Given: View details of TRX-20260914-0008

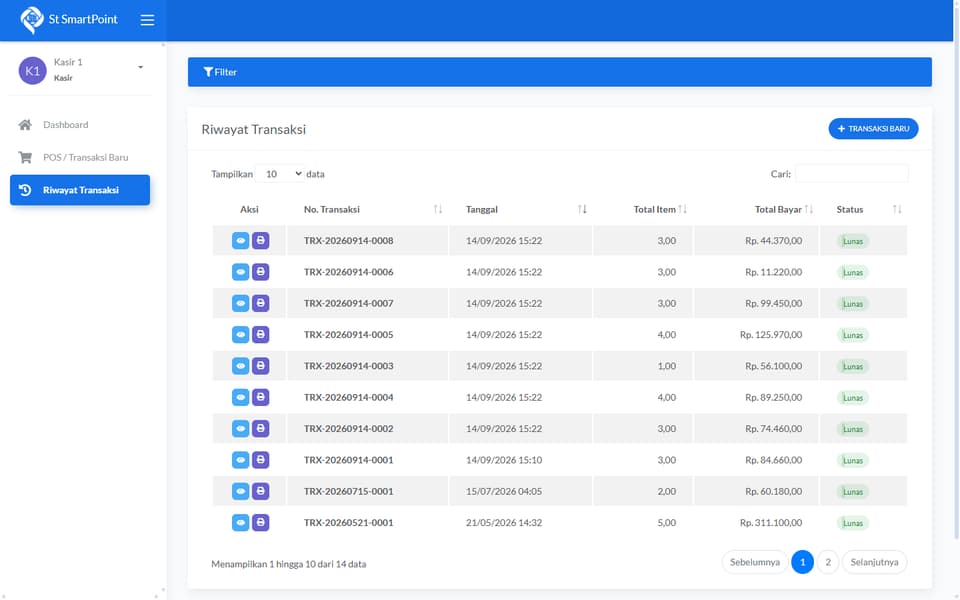Looking at the screenshot, I should pos(241,241).
